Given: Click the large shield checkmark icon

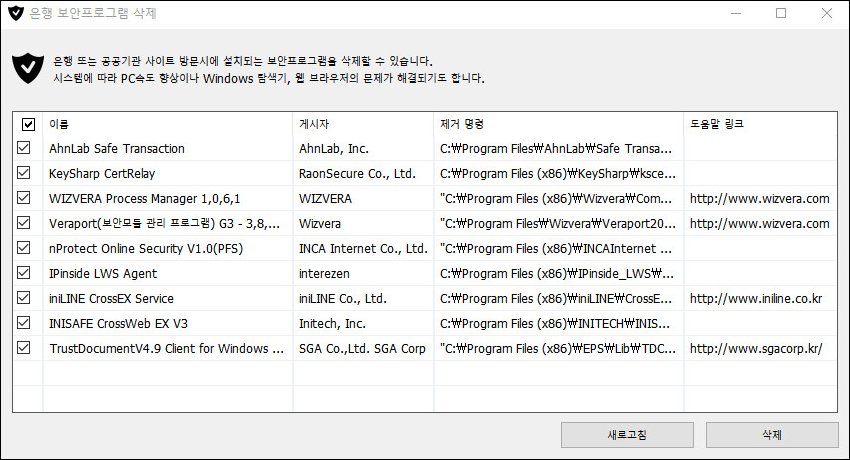Looking at the screenshot, I should pyautogui.click(x=28, y=68).
